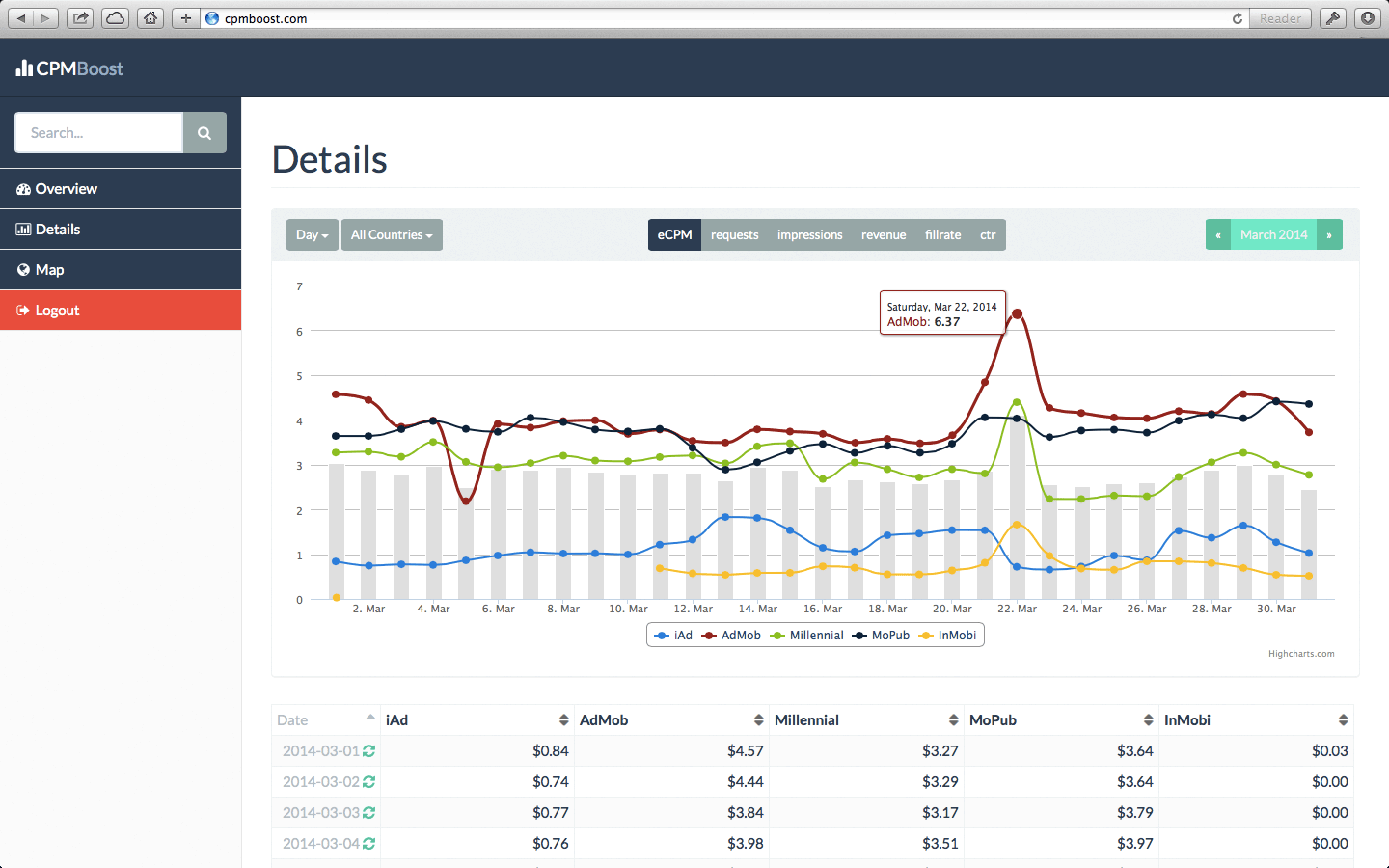The image size is (1389, 868).
Task: Switch to the impressions tab
Action: coord(809,235)
